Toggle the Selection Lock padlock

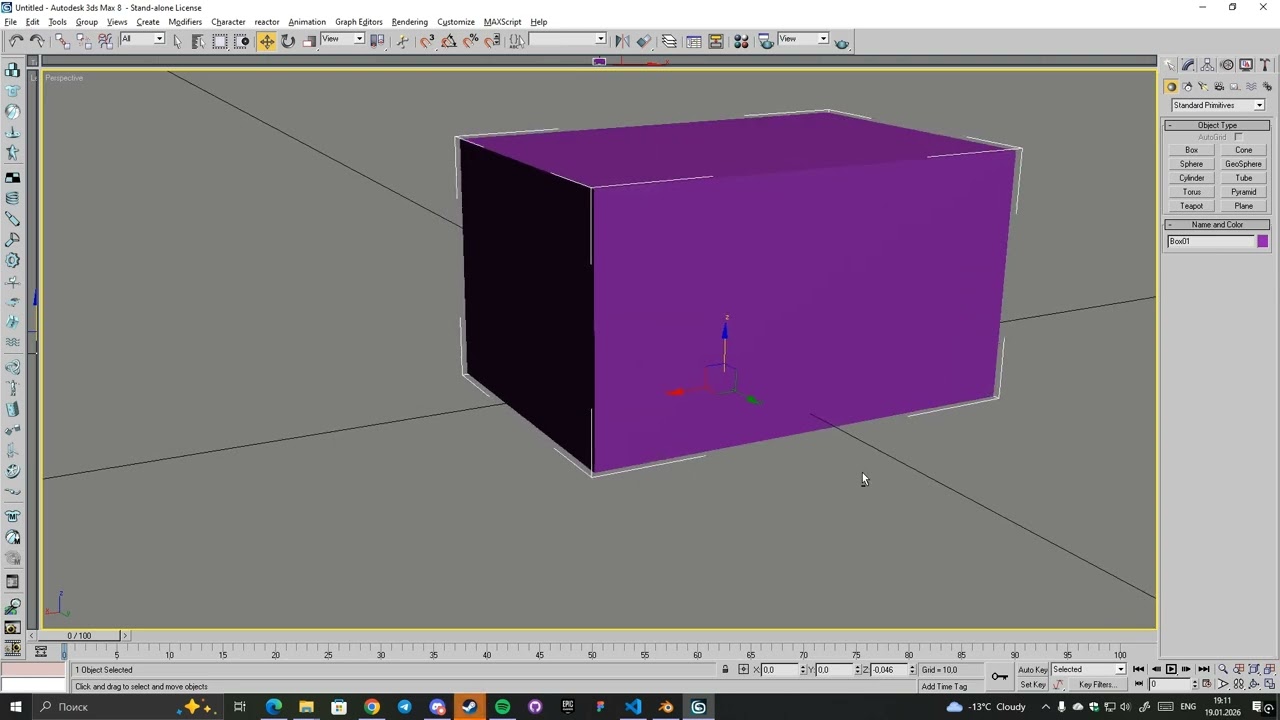click(725, 669)
